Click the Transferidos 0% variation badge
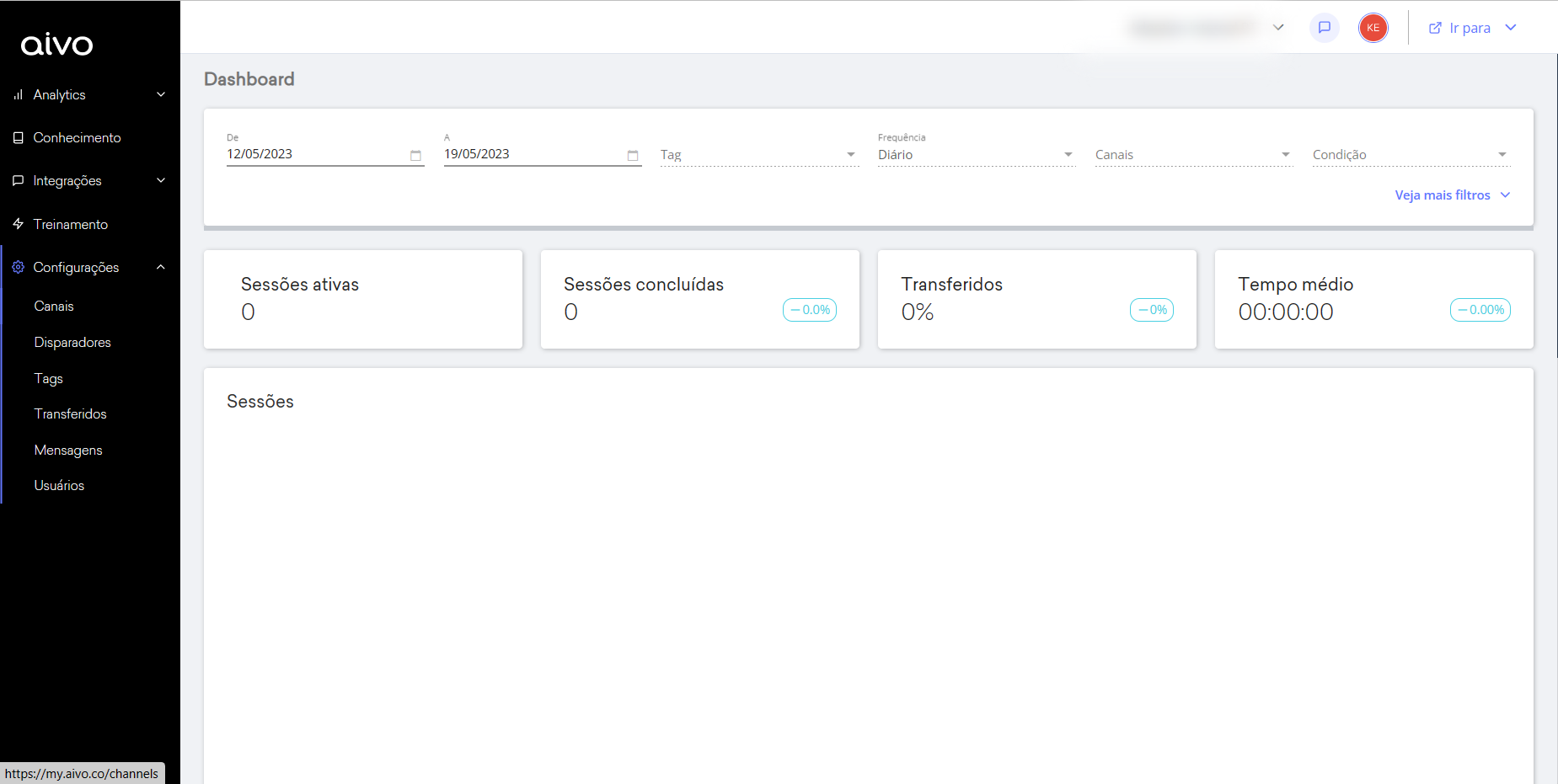This screenshot has width=1558, height=784. 1152,310
